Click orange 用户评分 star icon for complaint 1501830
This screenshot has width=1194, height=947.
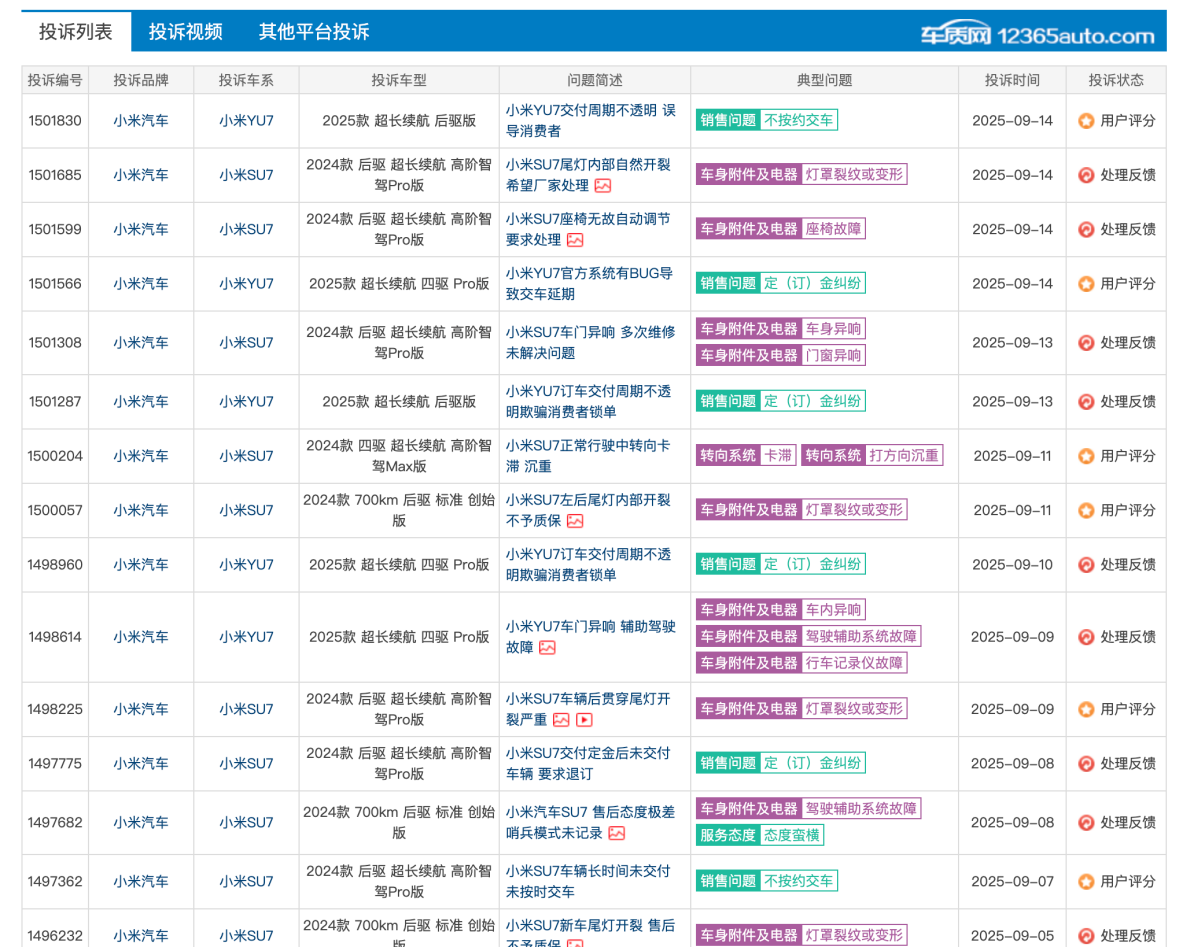click(x=1086, y=121)
